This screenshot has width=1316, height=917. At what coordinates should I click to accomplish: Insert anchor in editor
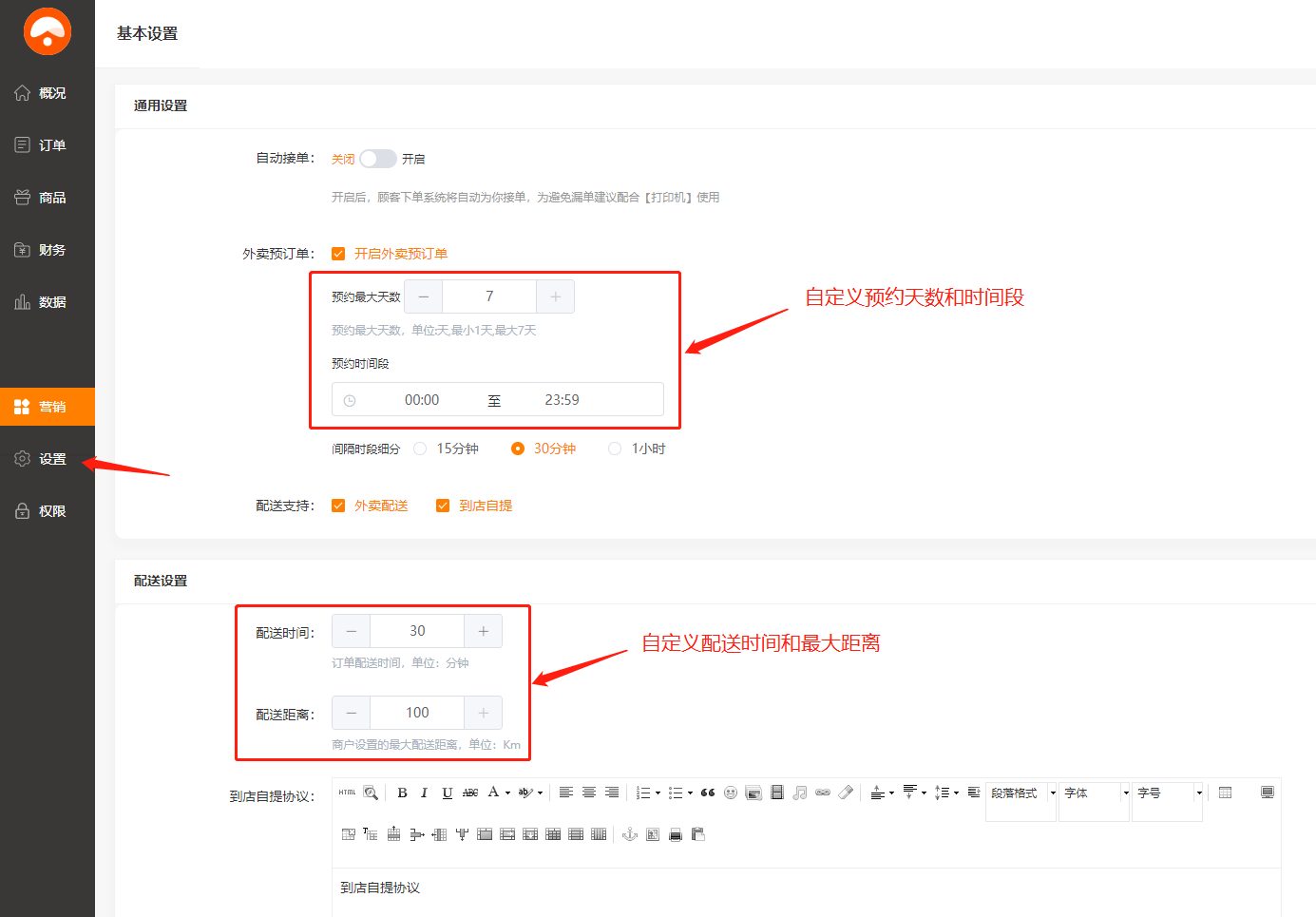tap(629, 834)
